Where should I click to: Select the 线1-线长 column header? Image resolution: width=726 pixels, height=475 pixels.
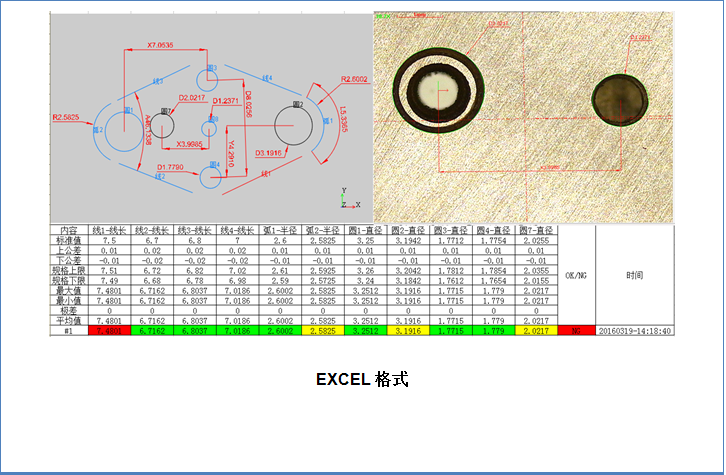point(110,230)
